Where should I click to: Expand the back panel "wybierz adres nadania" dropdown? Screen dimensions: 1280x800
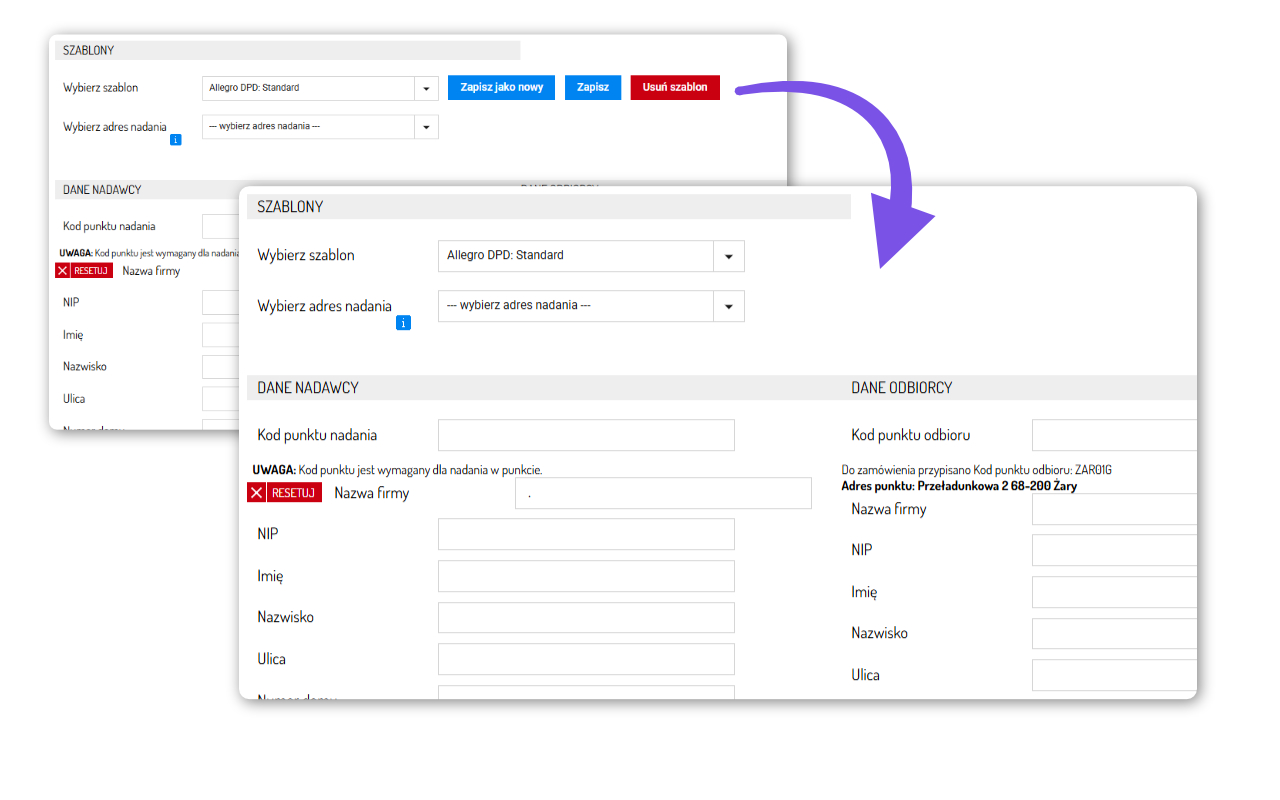[x=427, y=127]
